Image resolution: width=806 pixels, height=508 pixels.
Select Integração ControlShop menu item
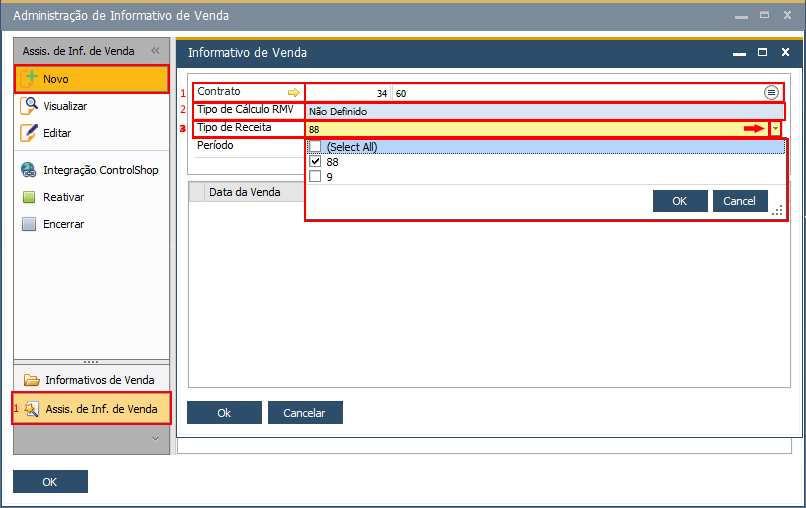[91, 170]
